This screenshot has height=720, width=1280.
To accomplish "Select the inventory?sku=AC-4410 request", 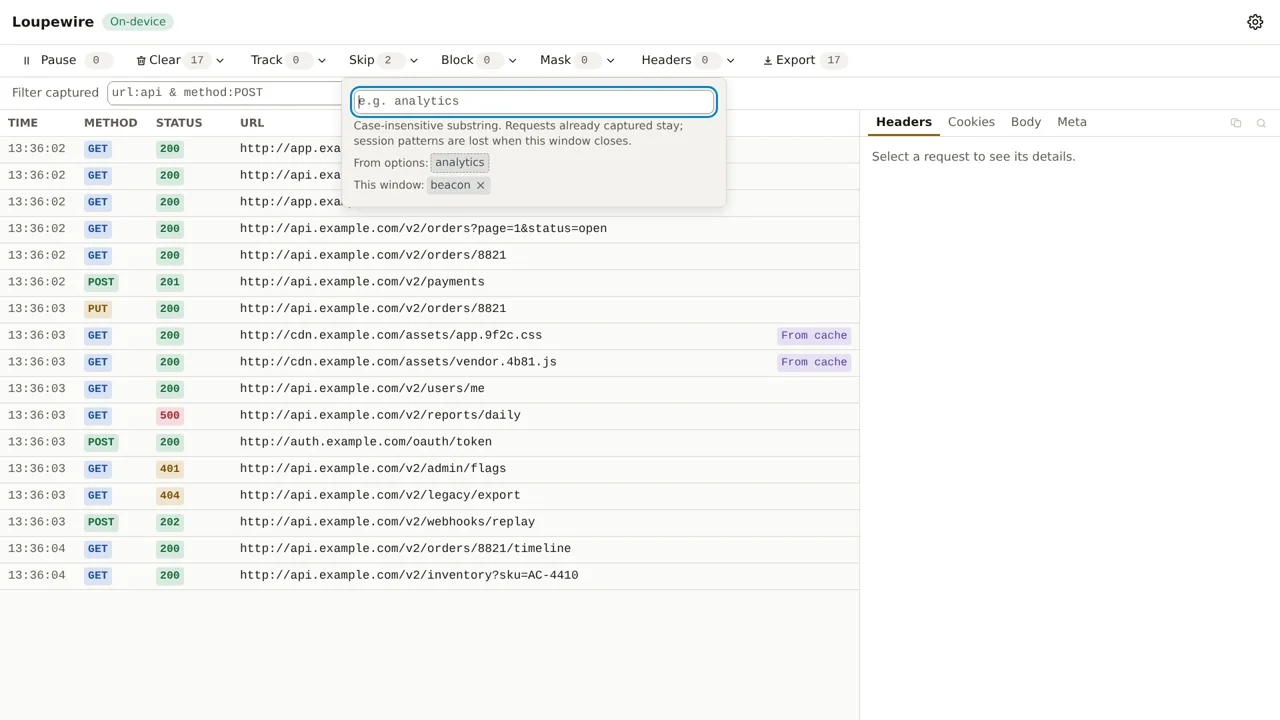I will coord(429,575).
